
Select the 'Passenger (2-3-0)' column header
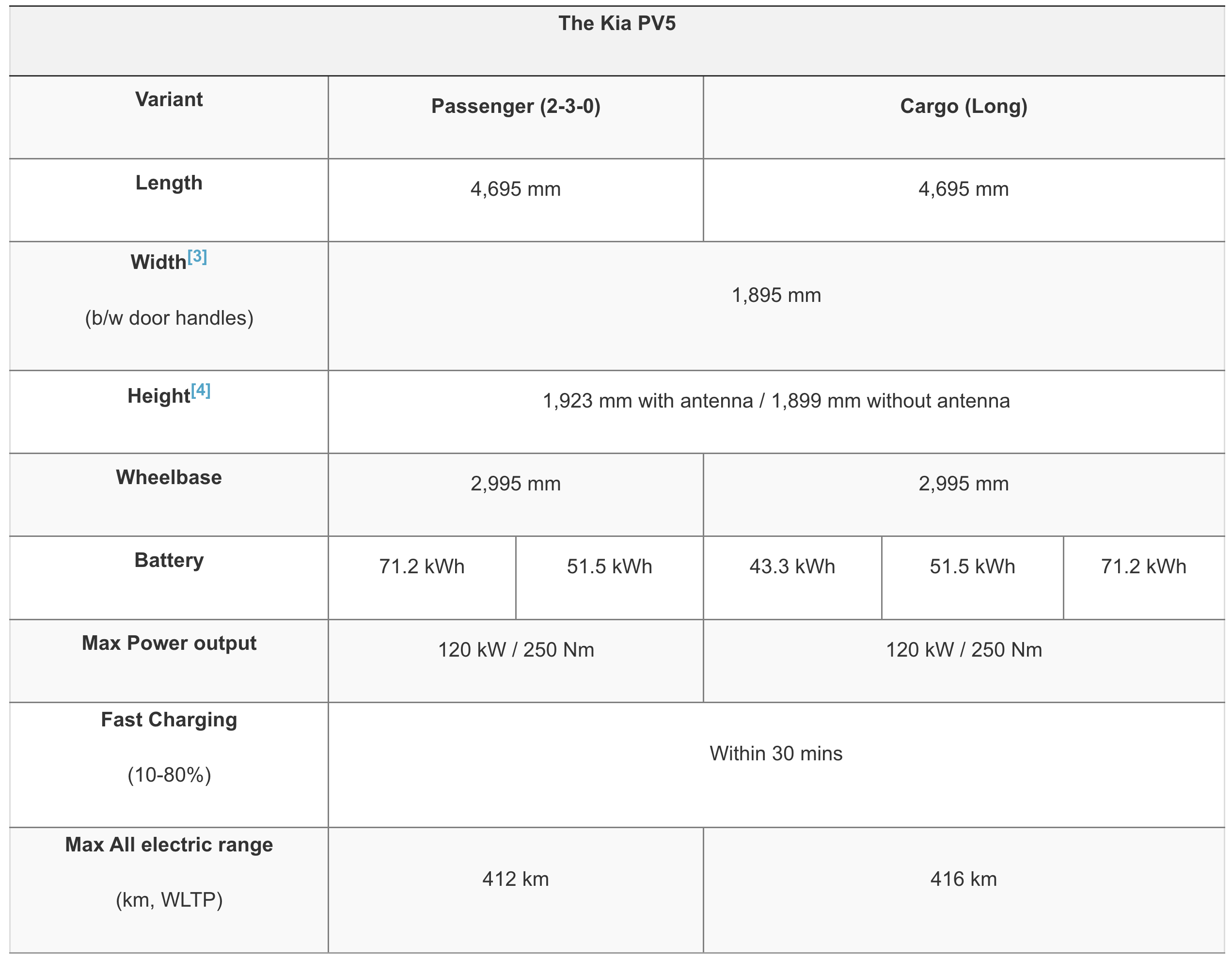pyautogui.click(x=516, y=107)
